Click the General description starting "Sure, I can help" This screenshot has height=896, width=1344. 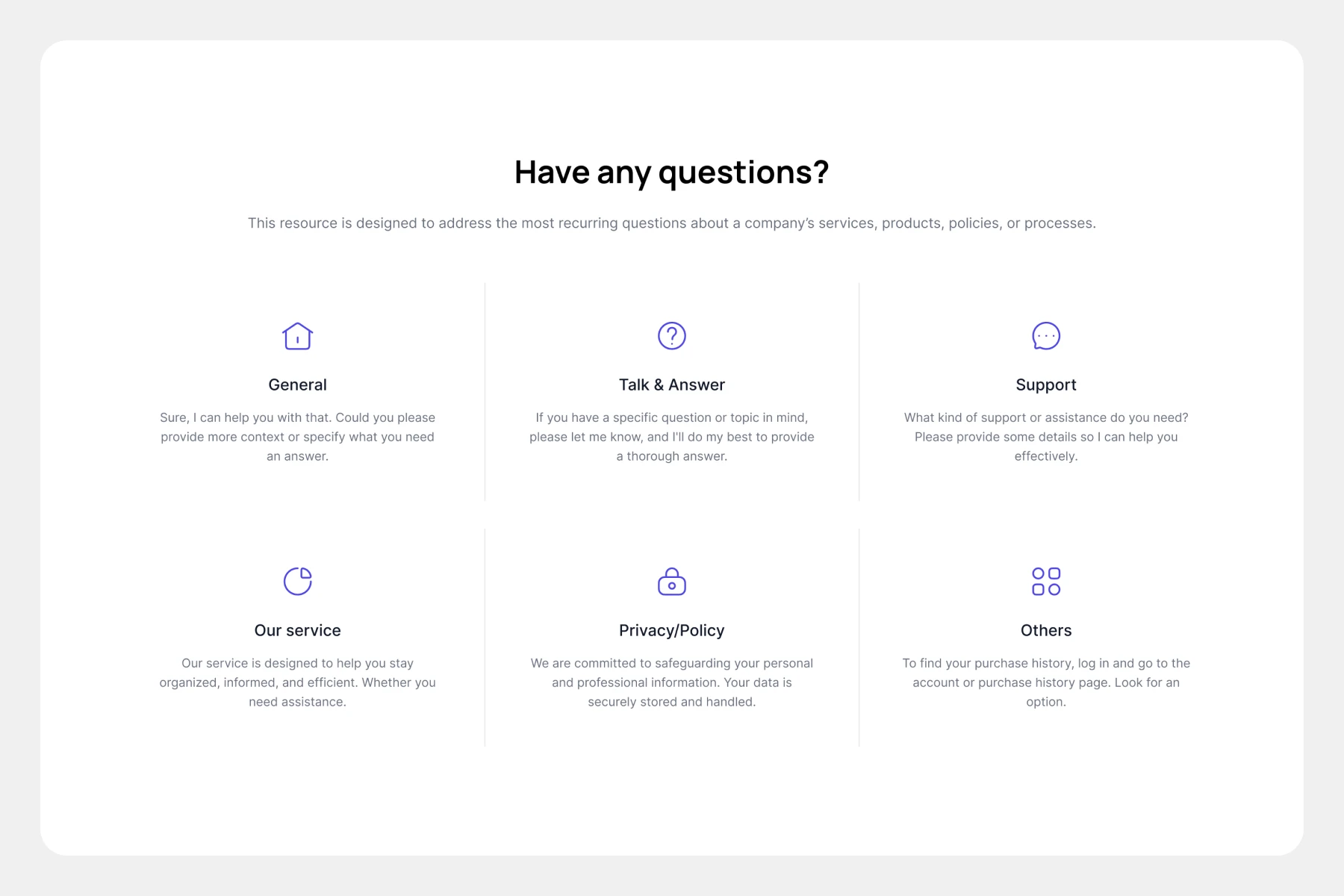click(x=297, y=437)
